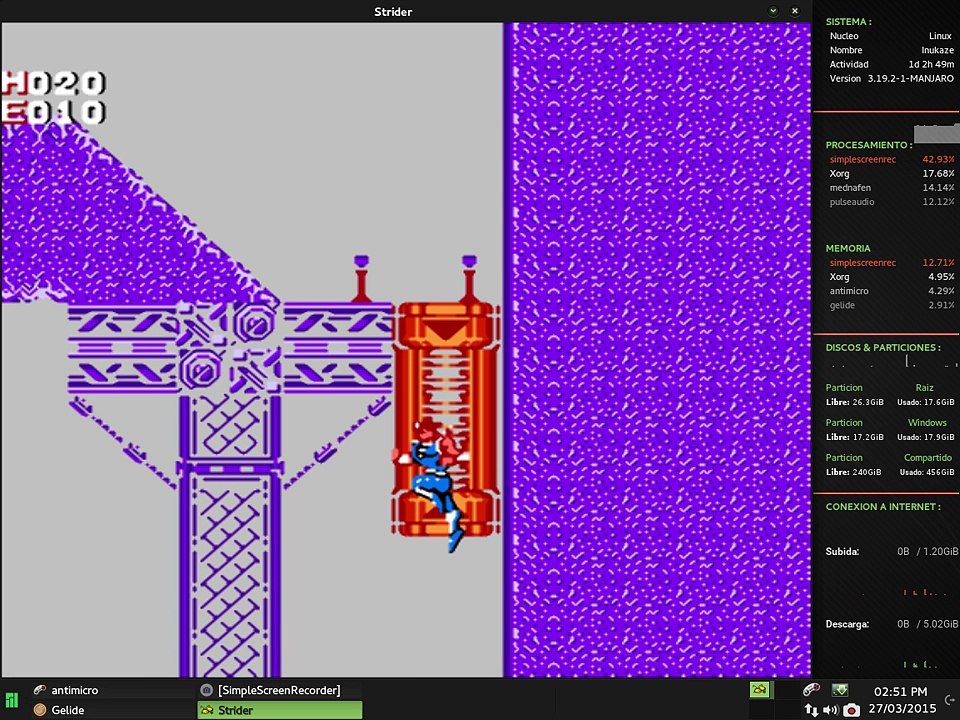Click the CONEXION A INTERNET heading
960x720 pixels.
coord(883,506)
